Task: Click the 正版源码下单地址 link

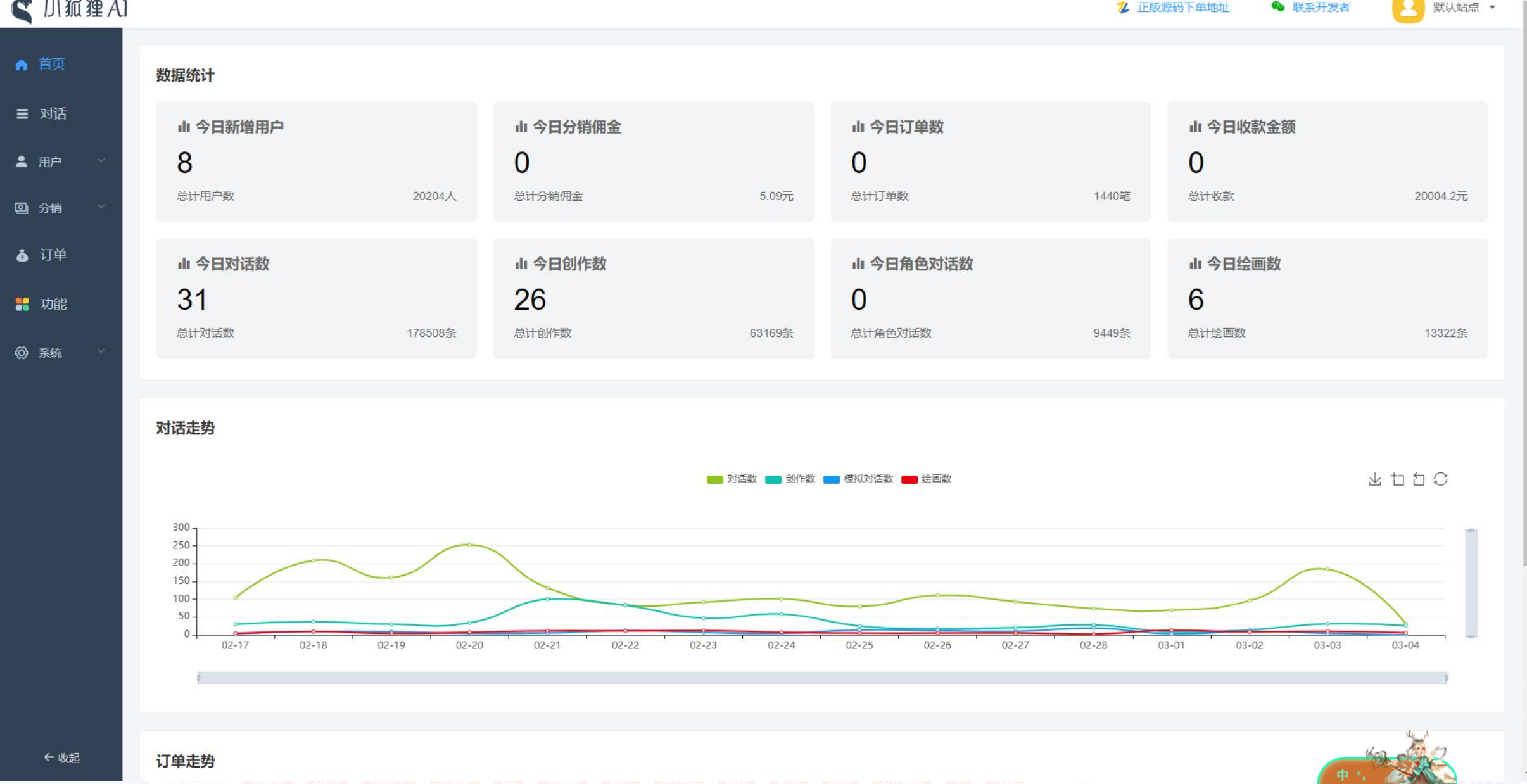Action: (x=1182, y=8)
